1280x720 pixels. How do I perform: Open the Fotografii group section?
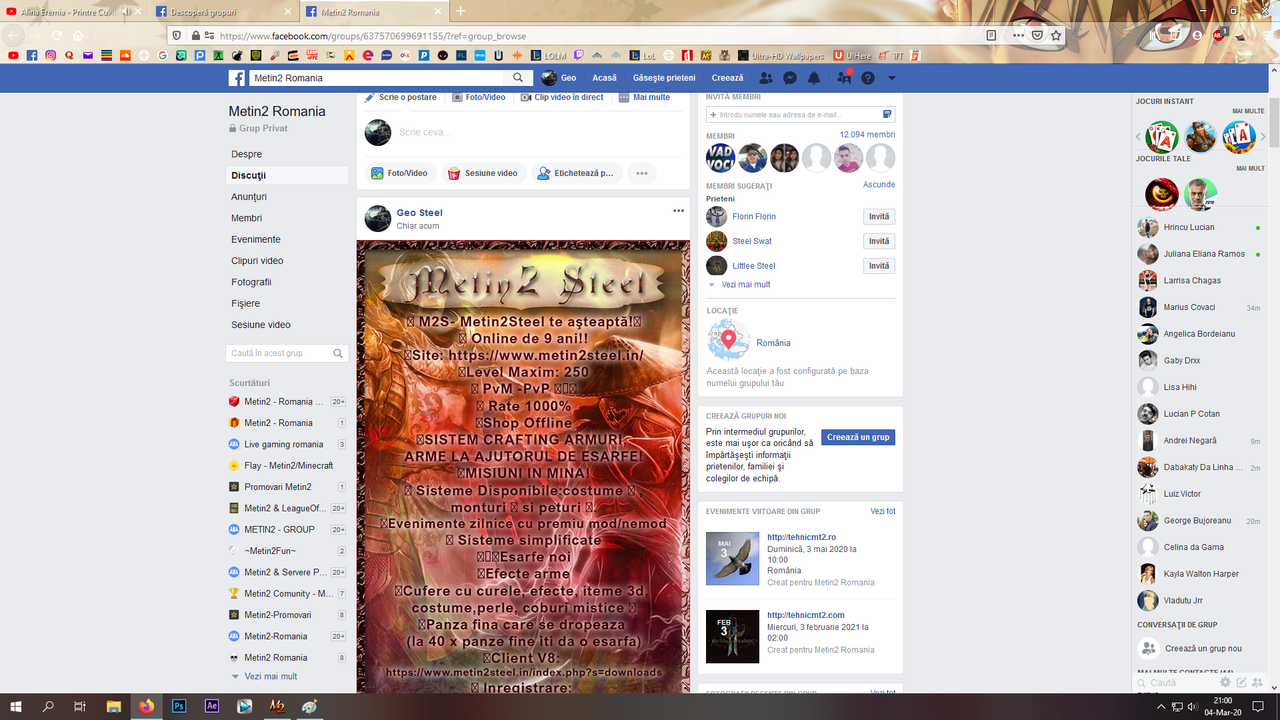point(251,282)
